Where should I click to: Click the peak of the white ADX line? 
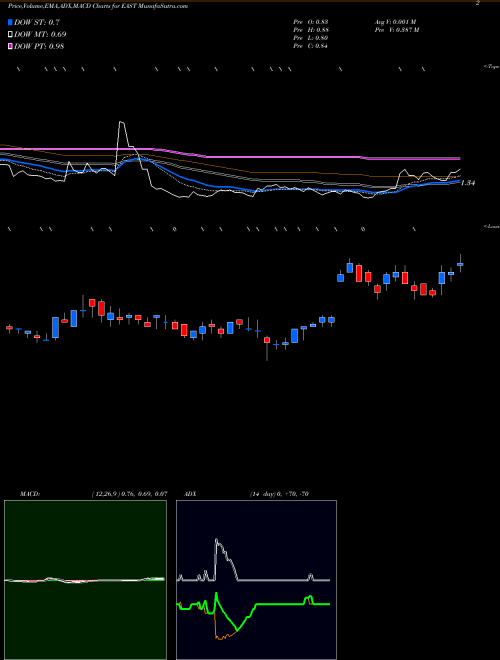pyautogui.click(x=216, y=540)
